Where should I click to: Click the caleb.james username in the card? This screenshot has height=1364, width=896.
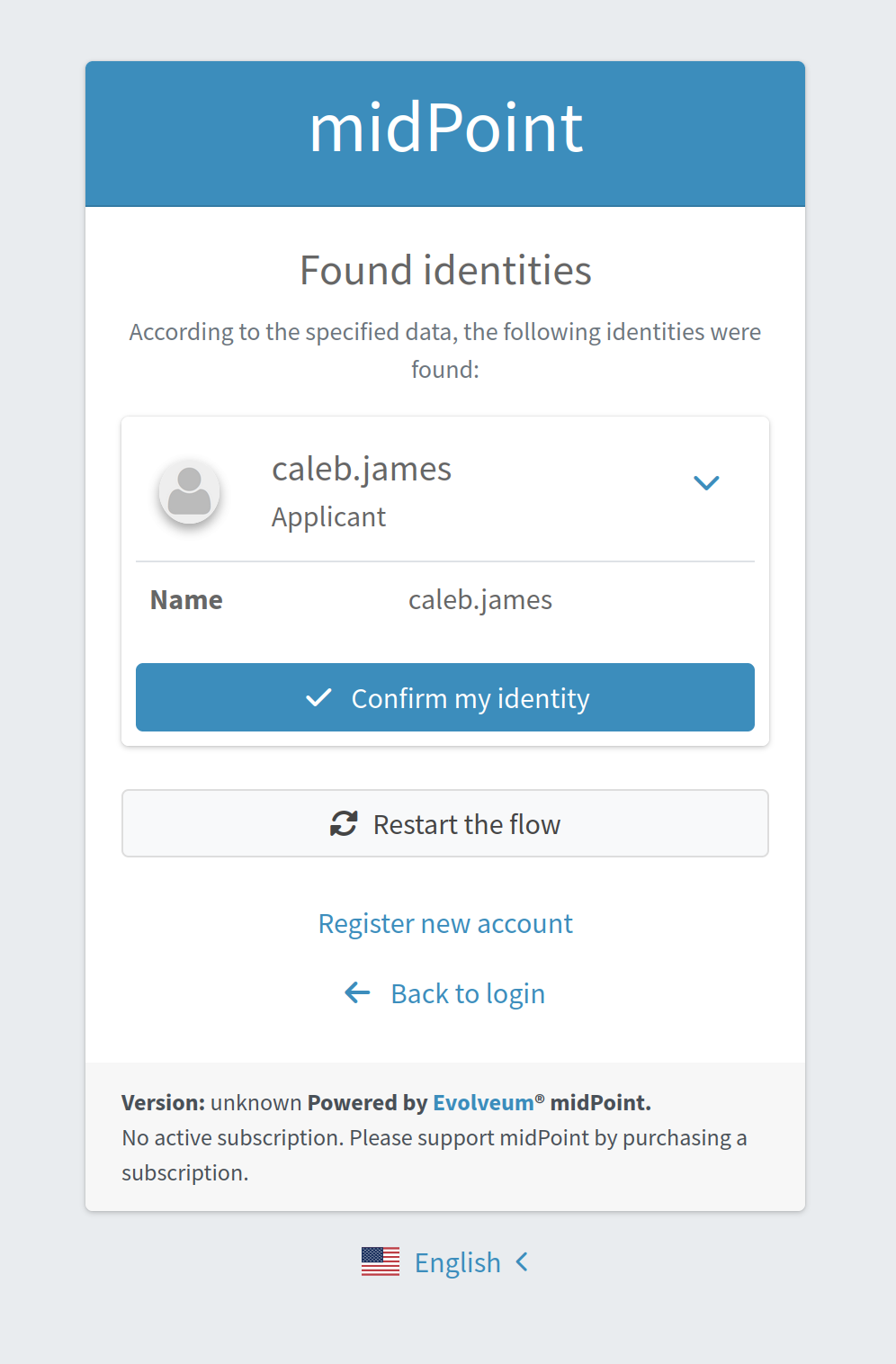point(362,469)
